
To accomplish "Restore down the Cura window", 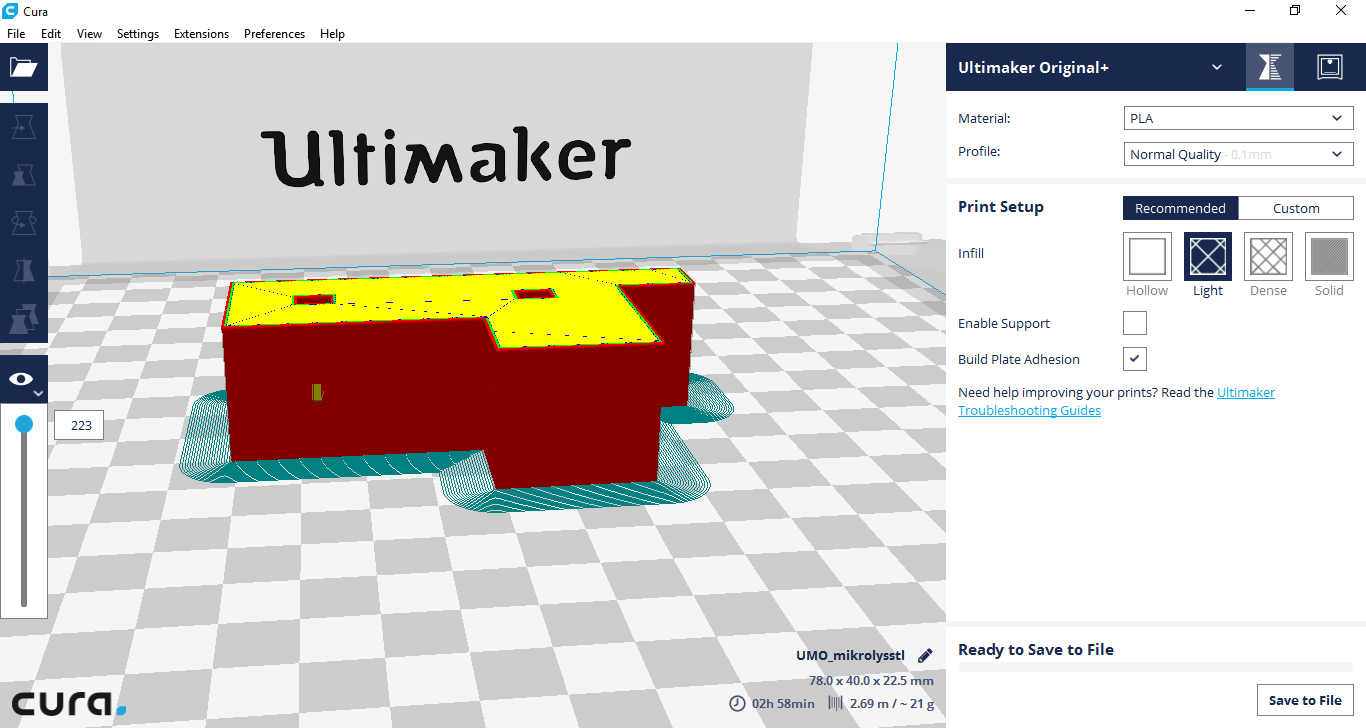I will [1295, 10].
